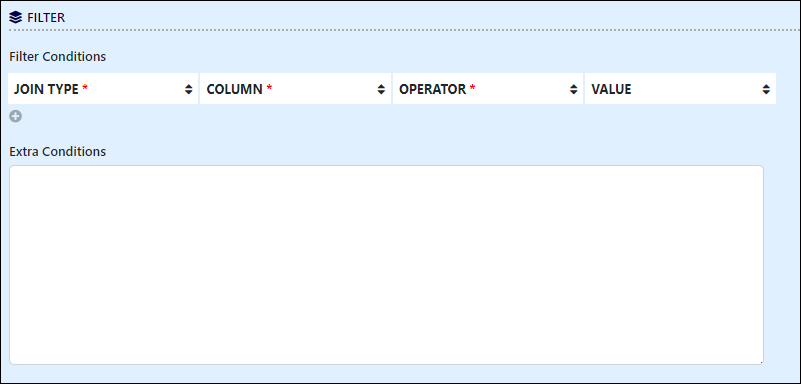Sort by the COLUMN header arrows
This screenshot has width=801, height=384.
381,89
